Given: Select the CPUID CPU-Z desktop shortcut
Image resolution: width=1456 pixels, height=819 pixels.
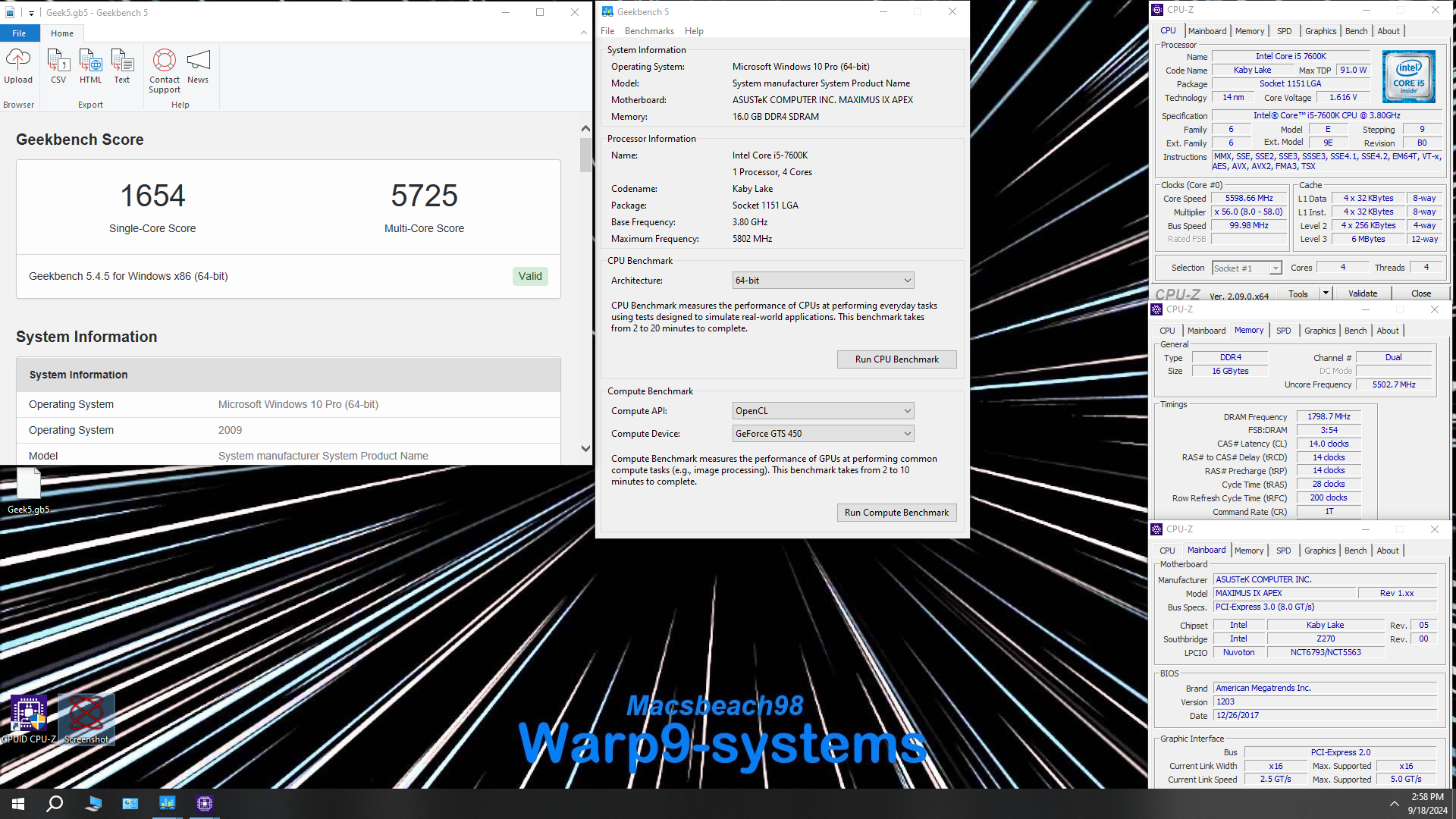Looking at the screenshot, I should 29,719.
